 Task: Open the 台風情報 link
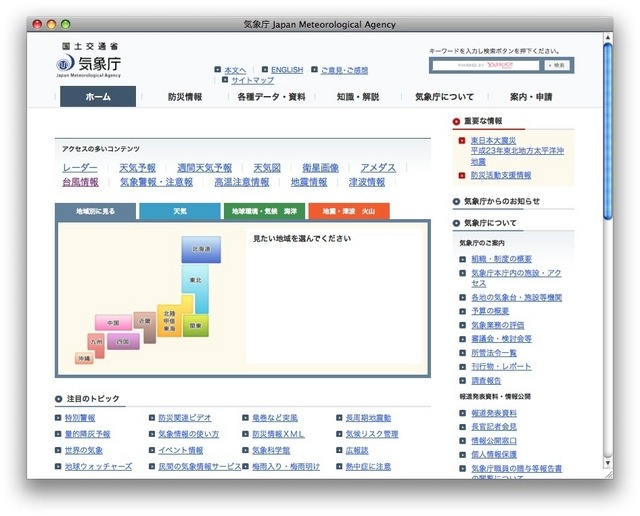(80, 182)
